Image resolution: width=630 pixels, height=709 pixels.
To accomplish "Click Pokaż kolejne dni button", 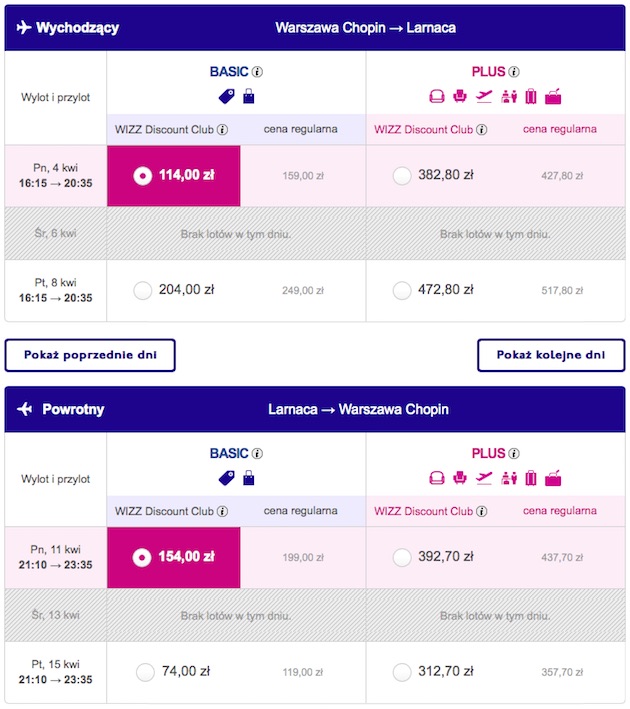I will (x=551, y=355).
